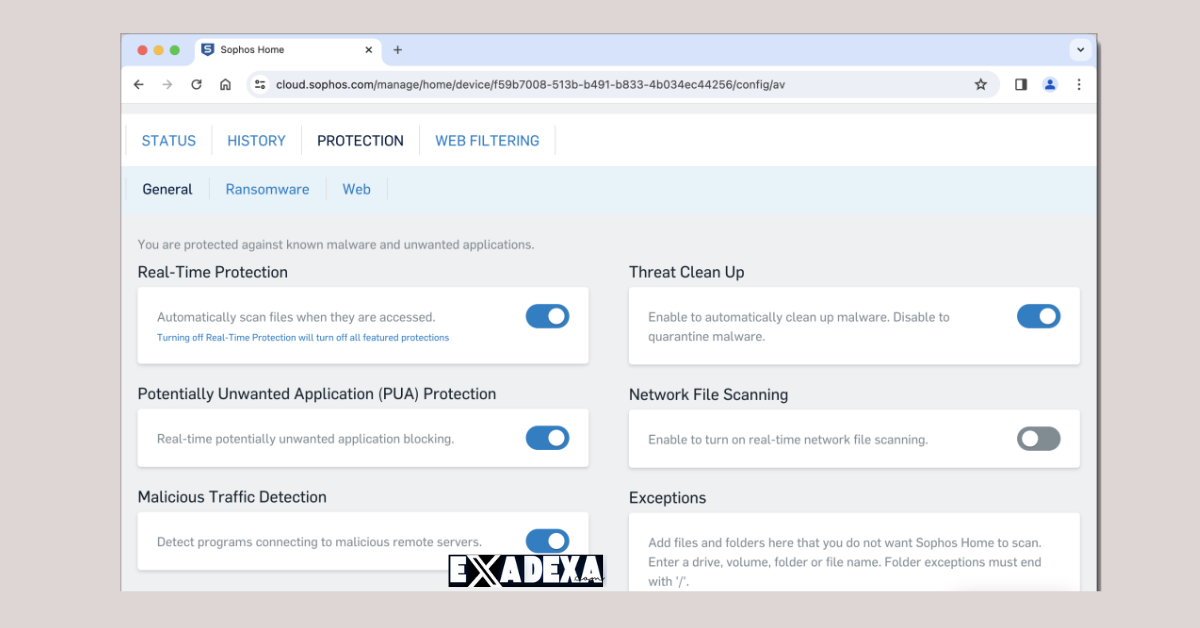Switch to the WEB FILTERING tab
This screenshot has height=628, width=1200.
(x=487, y=140)
